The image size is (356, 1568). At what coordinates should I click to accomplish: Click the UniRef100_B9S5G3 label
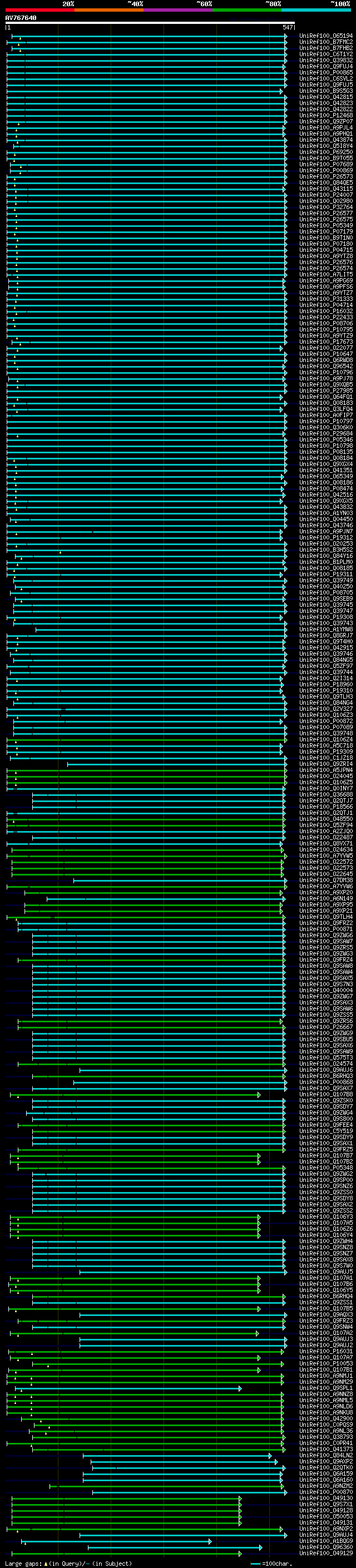[326, 91]
